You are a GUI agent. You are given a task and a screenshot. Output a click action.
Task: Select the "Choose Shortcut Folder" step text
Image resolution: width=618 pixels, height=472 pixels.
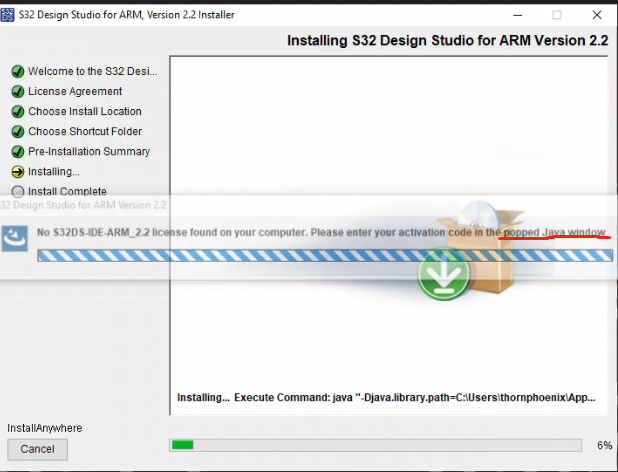tap(85, 132)
